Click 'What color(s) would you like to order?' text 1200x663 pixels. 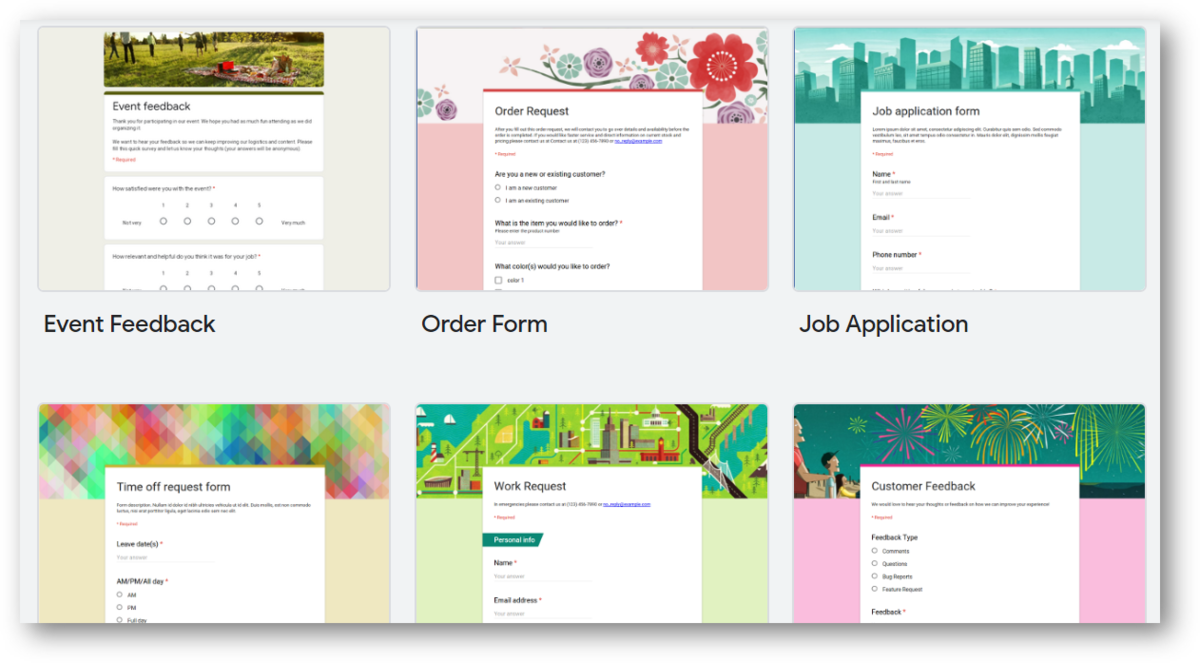click(x=552, y=266)
